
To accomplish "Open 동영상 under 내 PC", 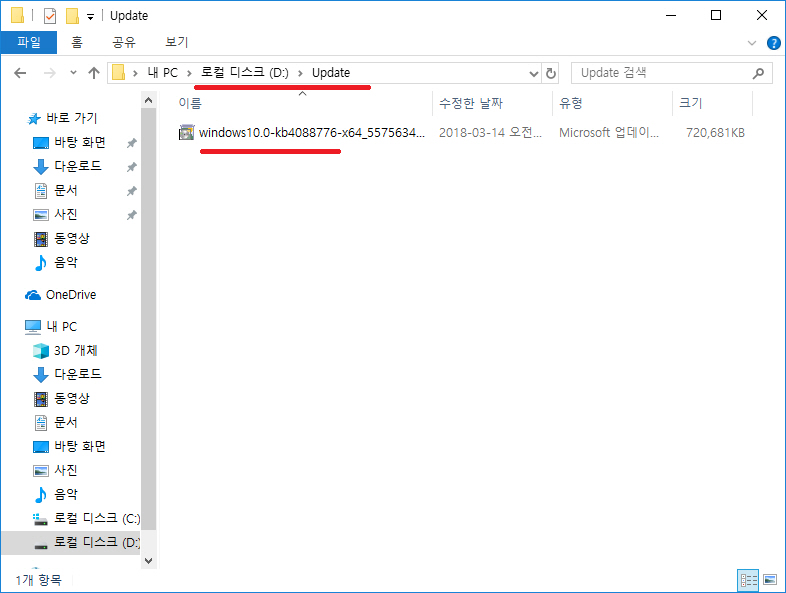I will click(72, 399).
